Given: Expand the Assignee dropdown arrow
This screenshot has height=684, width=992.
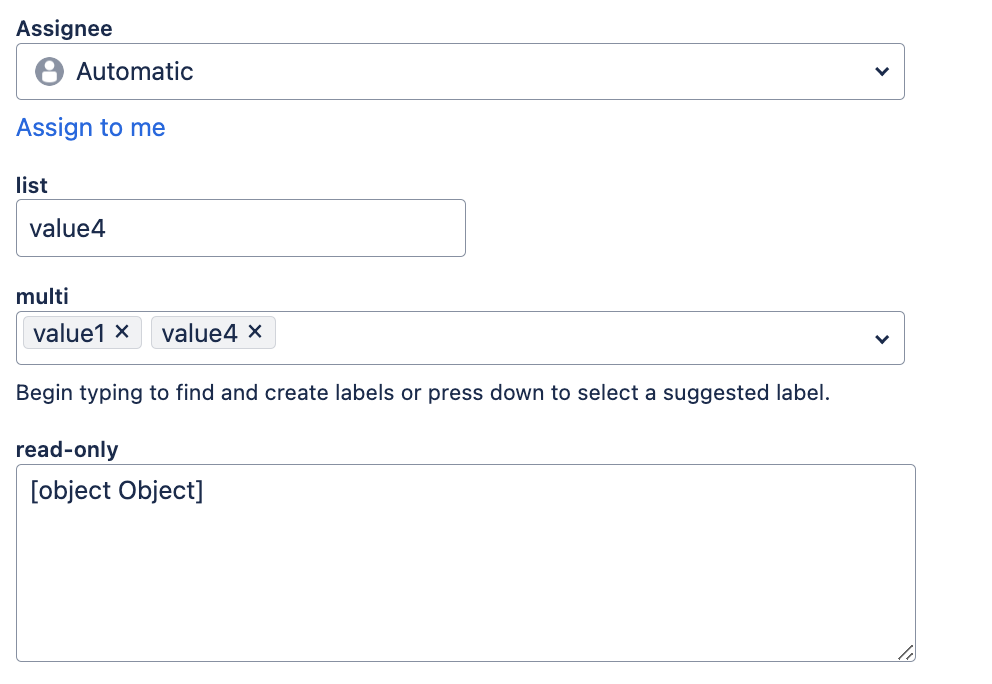Looking at the screenshot, I should [x=882, y=72].
